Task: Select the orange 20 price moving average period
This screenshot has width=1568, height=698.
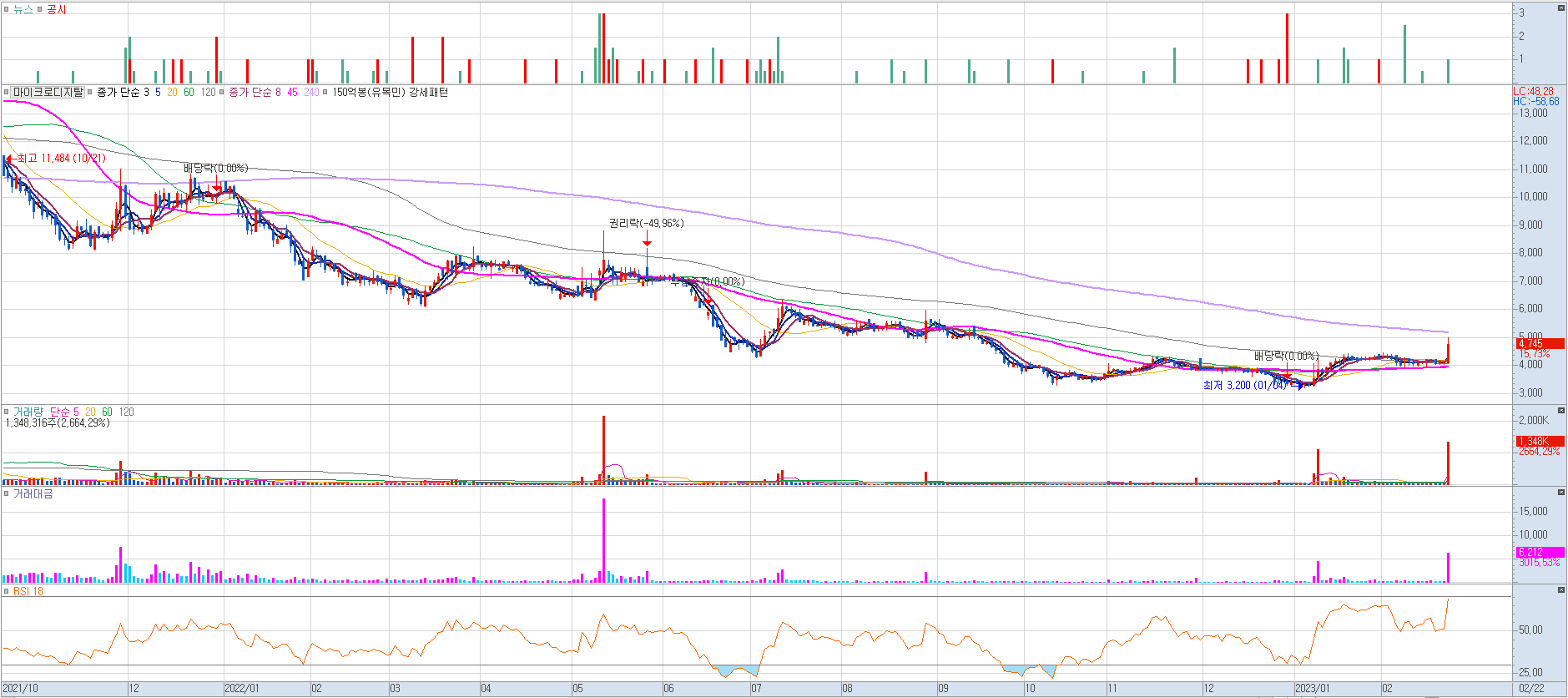Action: pos(172,93)
